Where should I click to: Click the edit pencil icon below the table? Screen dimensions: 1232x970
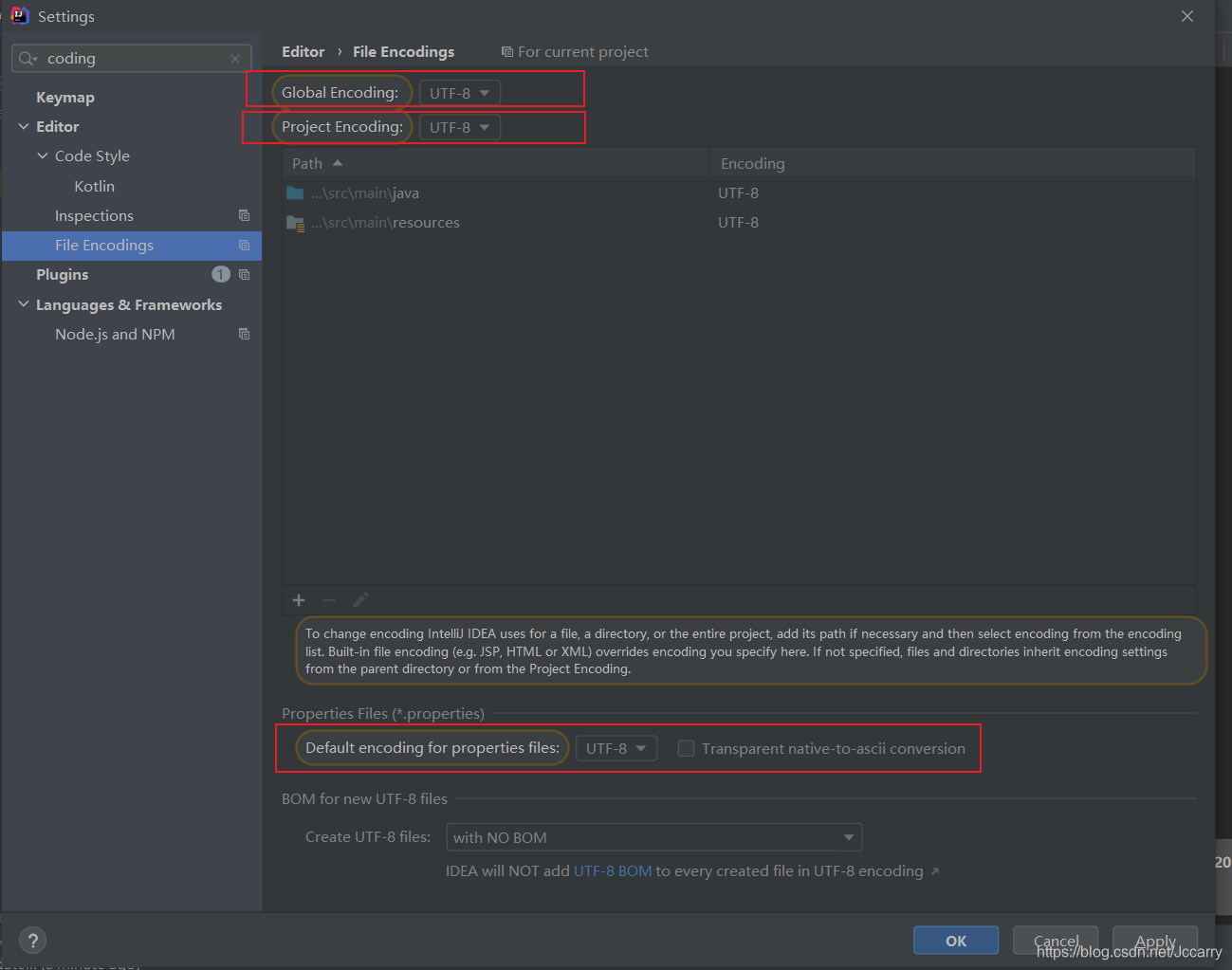[360, 600]
